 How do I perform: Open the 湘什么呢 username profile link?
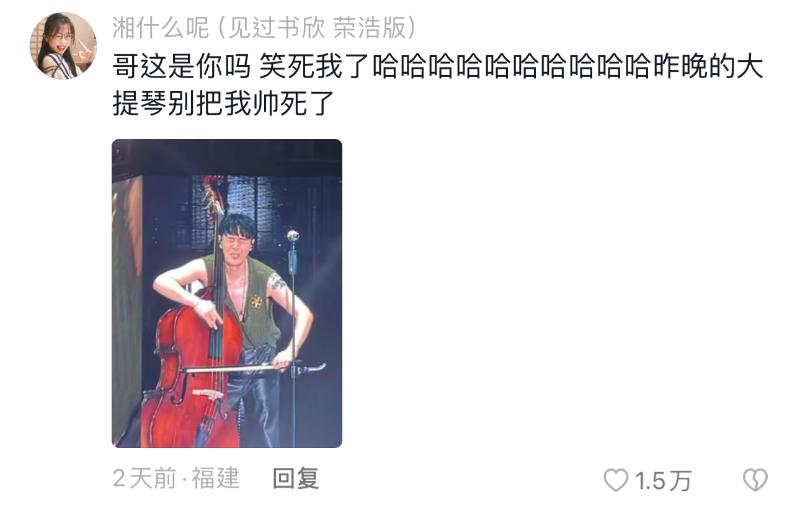(161, 28)
